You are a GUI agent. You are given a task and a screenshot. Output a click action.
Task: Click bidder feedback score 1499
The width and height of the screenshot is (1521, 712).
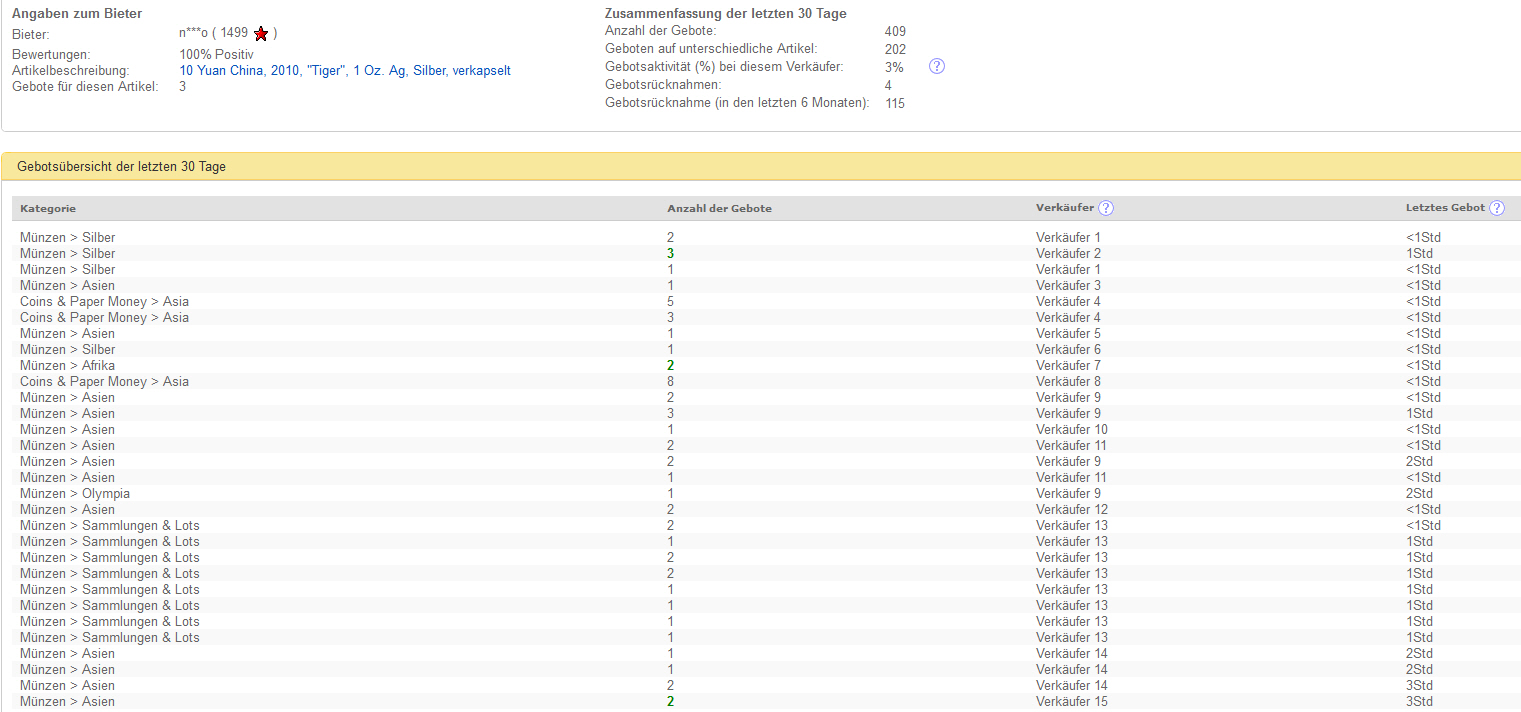click(234, 33)
